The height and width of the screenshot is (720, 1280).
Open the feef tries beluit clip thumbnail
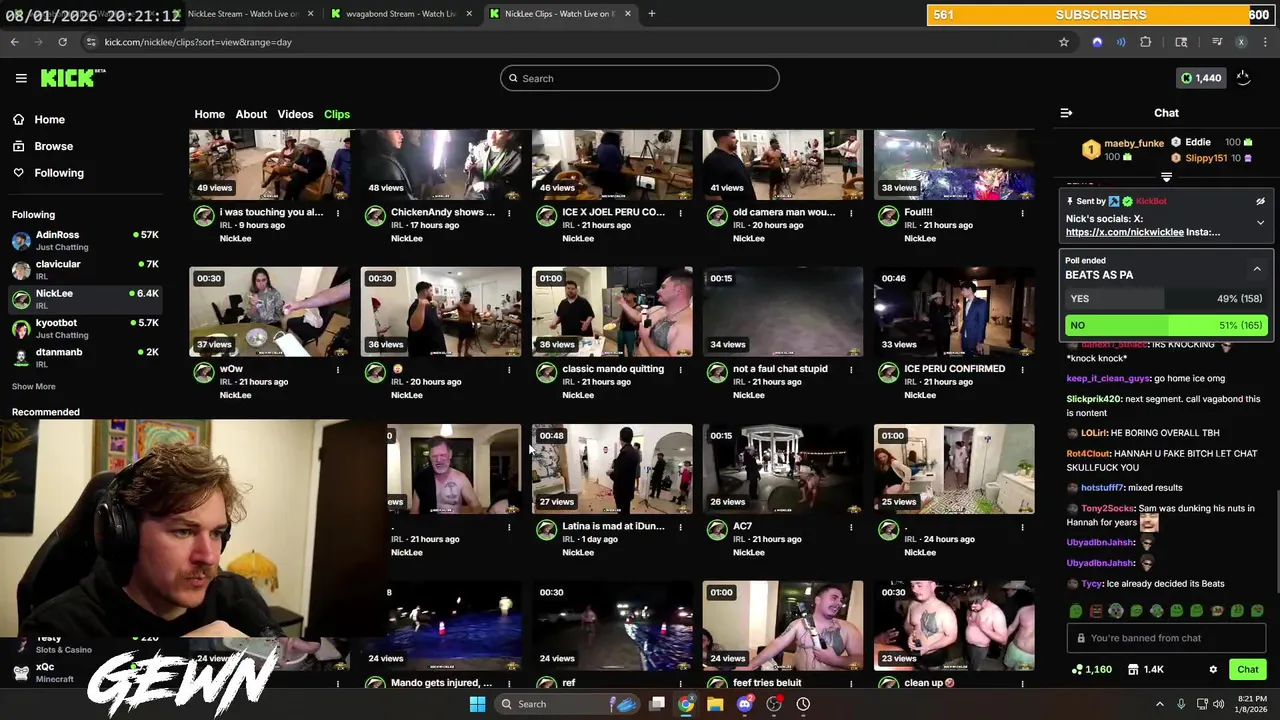(783, 625)
